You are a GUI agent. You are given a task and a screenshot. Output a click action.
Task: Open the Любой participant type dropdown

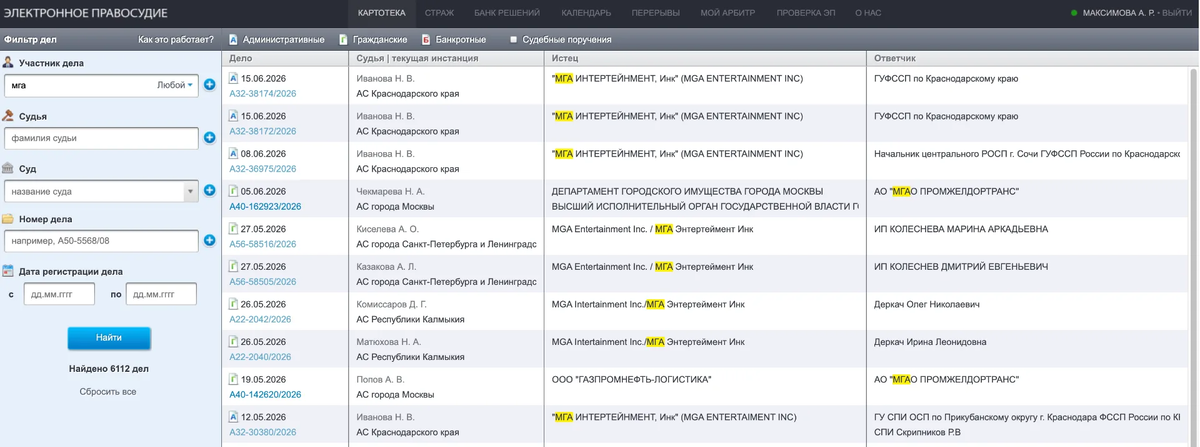point(176,85)
